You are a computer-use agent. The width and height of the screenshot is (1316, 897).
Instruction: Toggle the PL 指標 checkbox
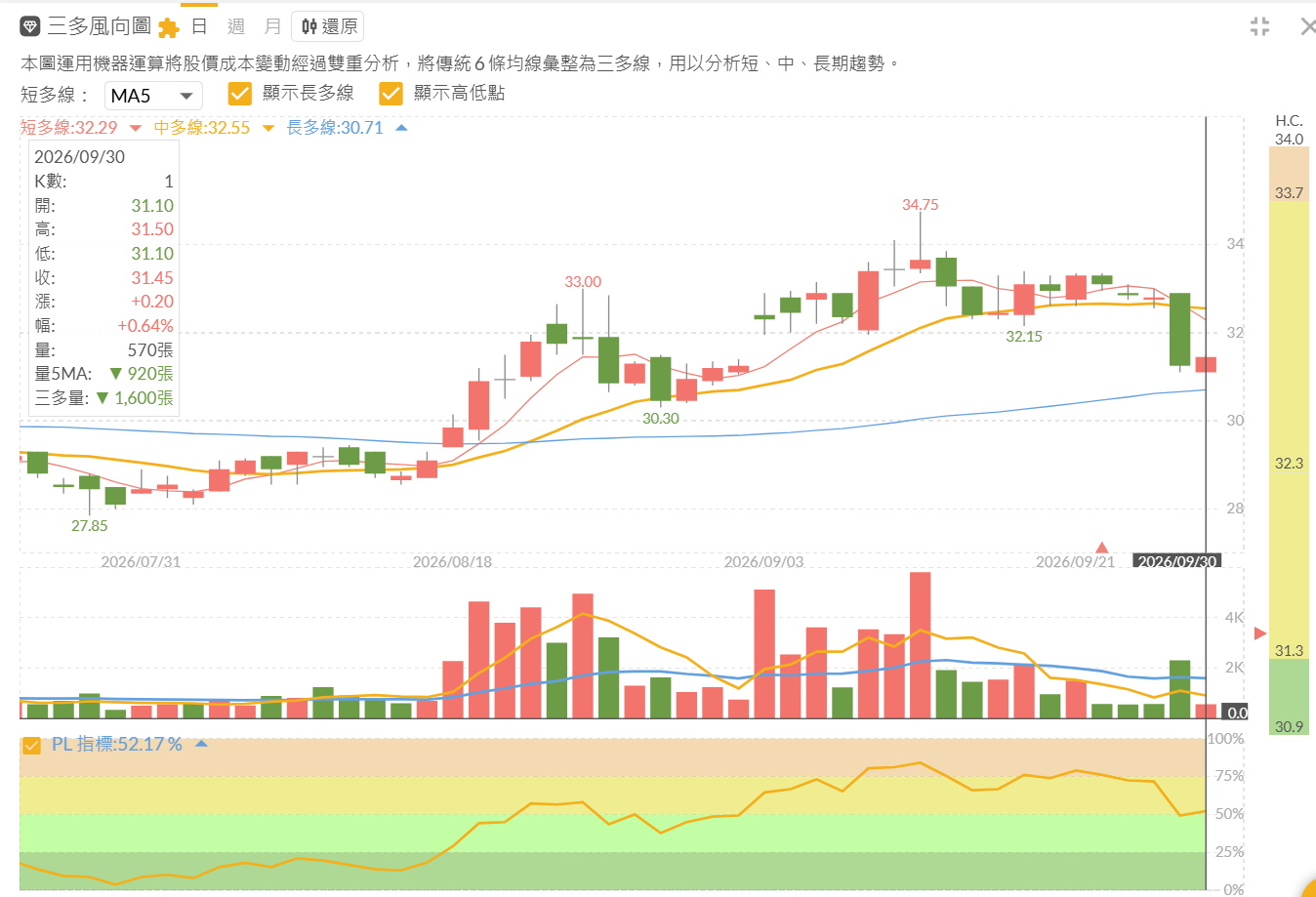tap(32, 745)
